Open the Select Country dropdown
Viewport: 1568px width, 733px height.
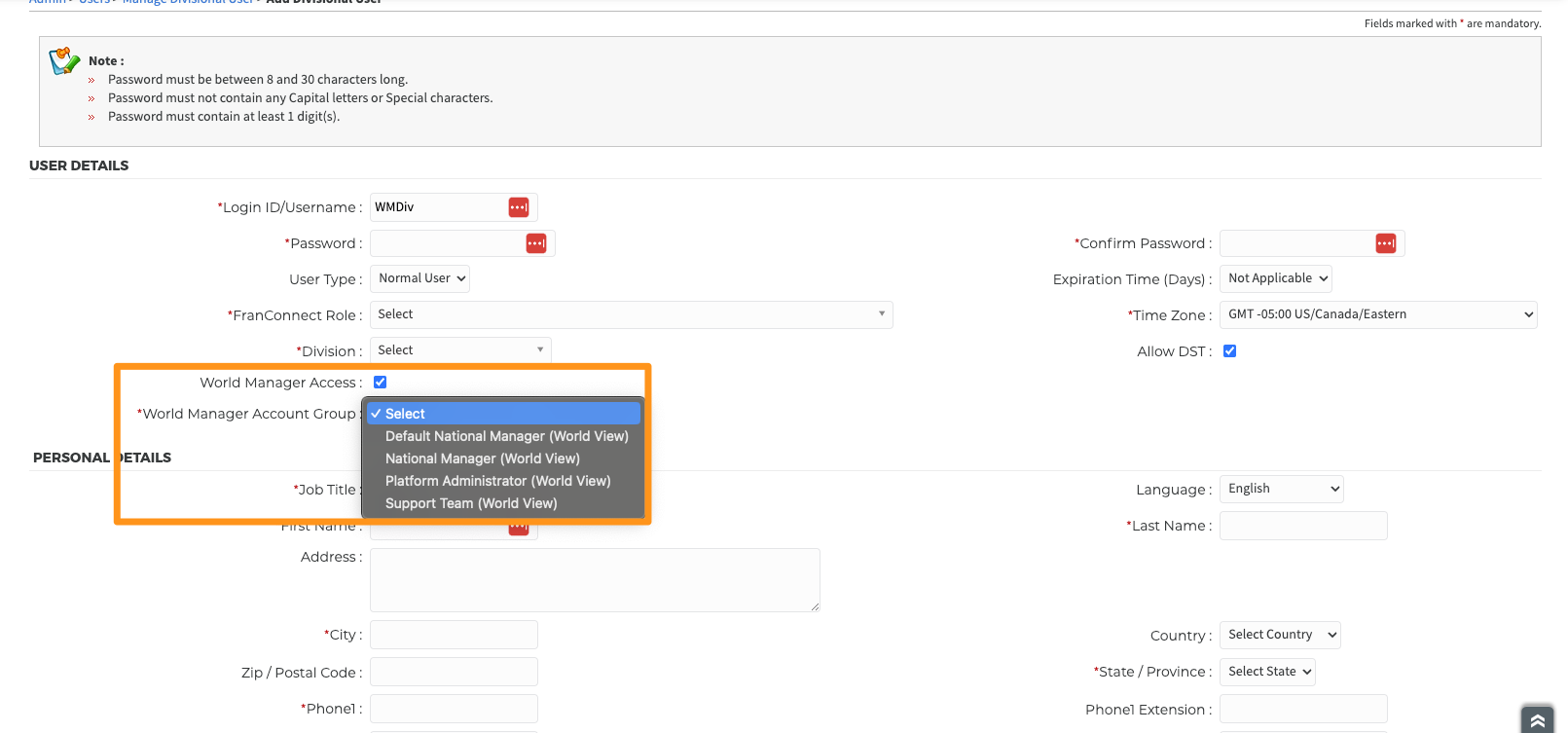[x=1281, y=635]
